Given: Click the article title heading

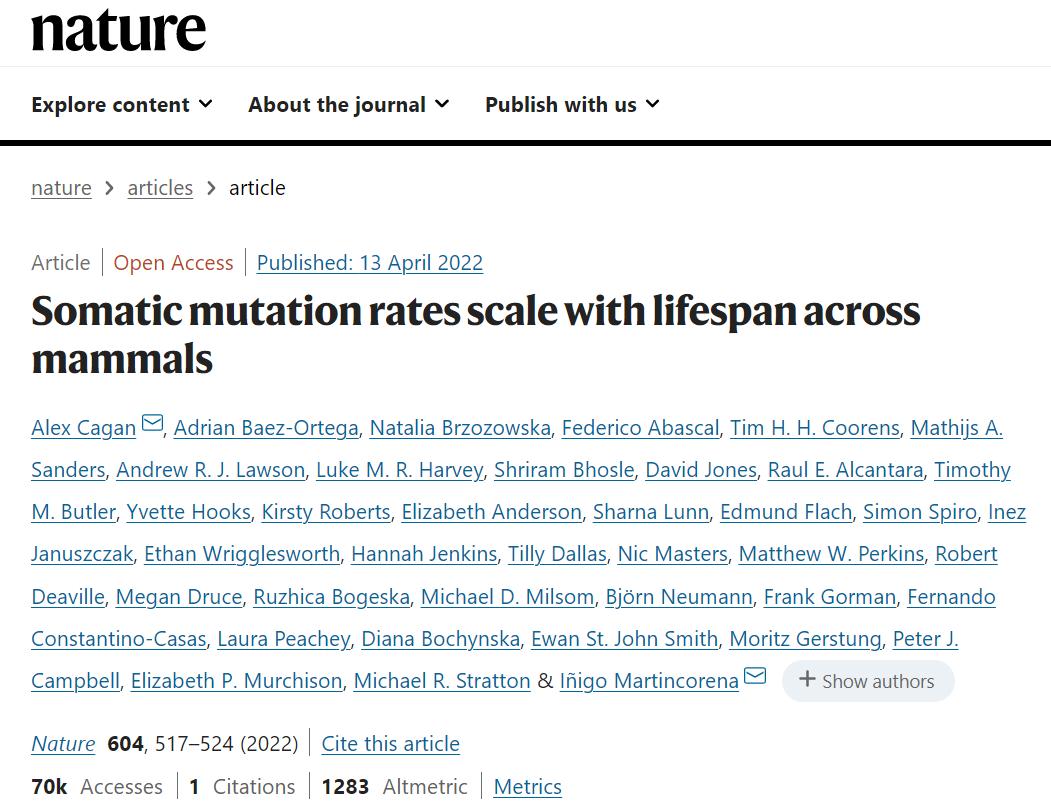Looking at the screenshot, I should point(475,334).
